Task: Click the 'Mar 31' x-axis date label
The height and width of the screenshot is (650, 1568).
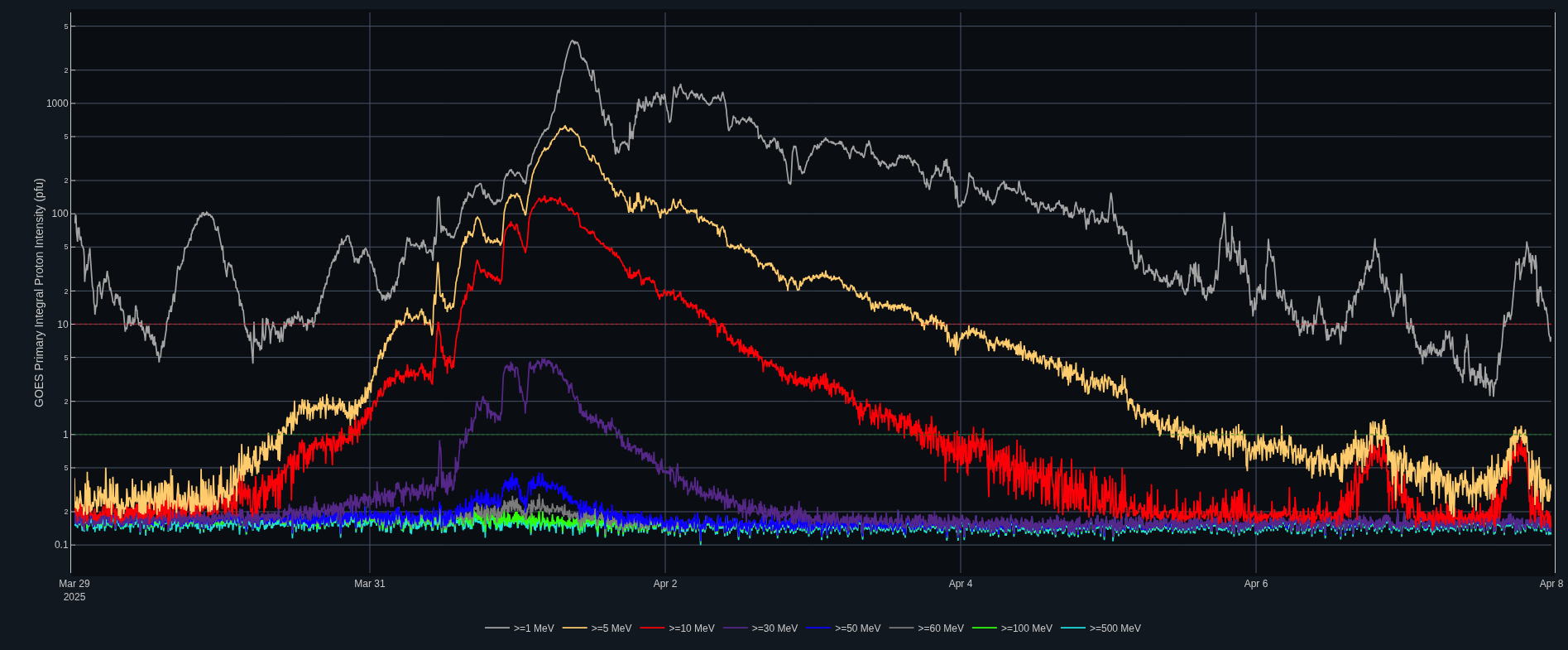Action: tap(370, 584)
